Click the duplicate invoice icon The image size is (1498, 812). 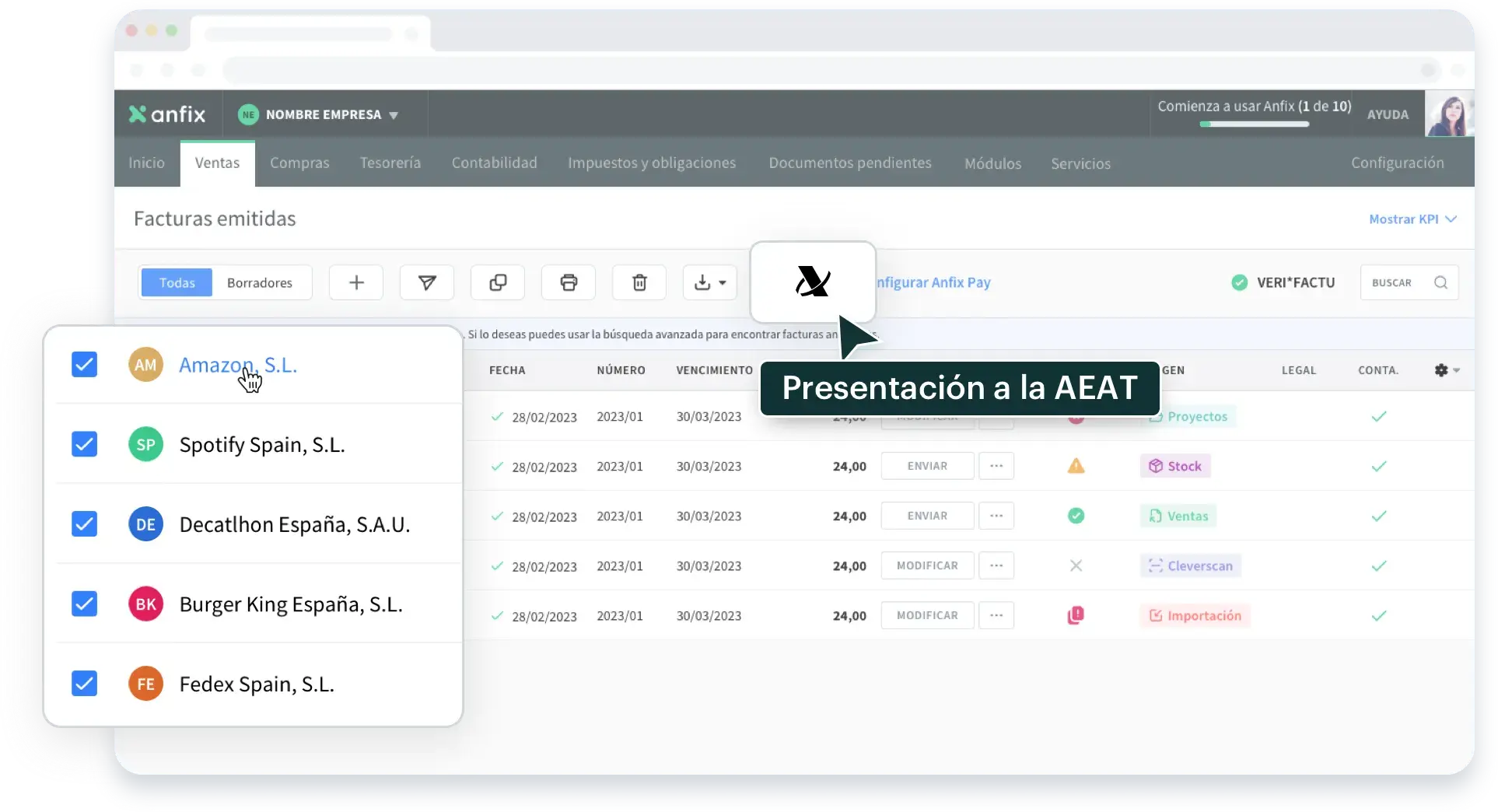(x=498, y=282)
